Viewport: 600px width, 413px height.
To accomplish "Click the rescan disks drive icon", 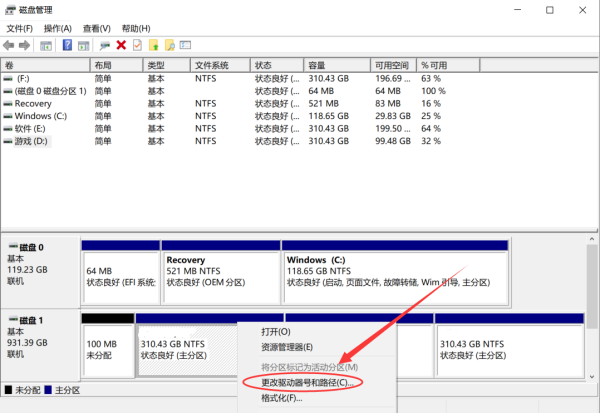I will (x=104, y=45).
